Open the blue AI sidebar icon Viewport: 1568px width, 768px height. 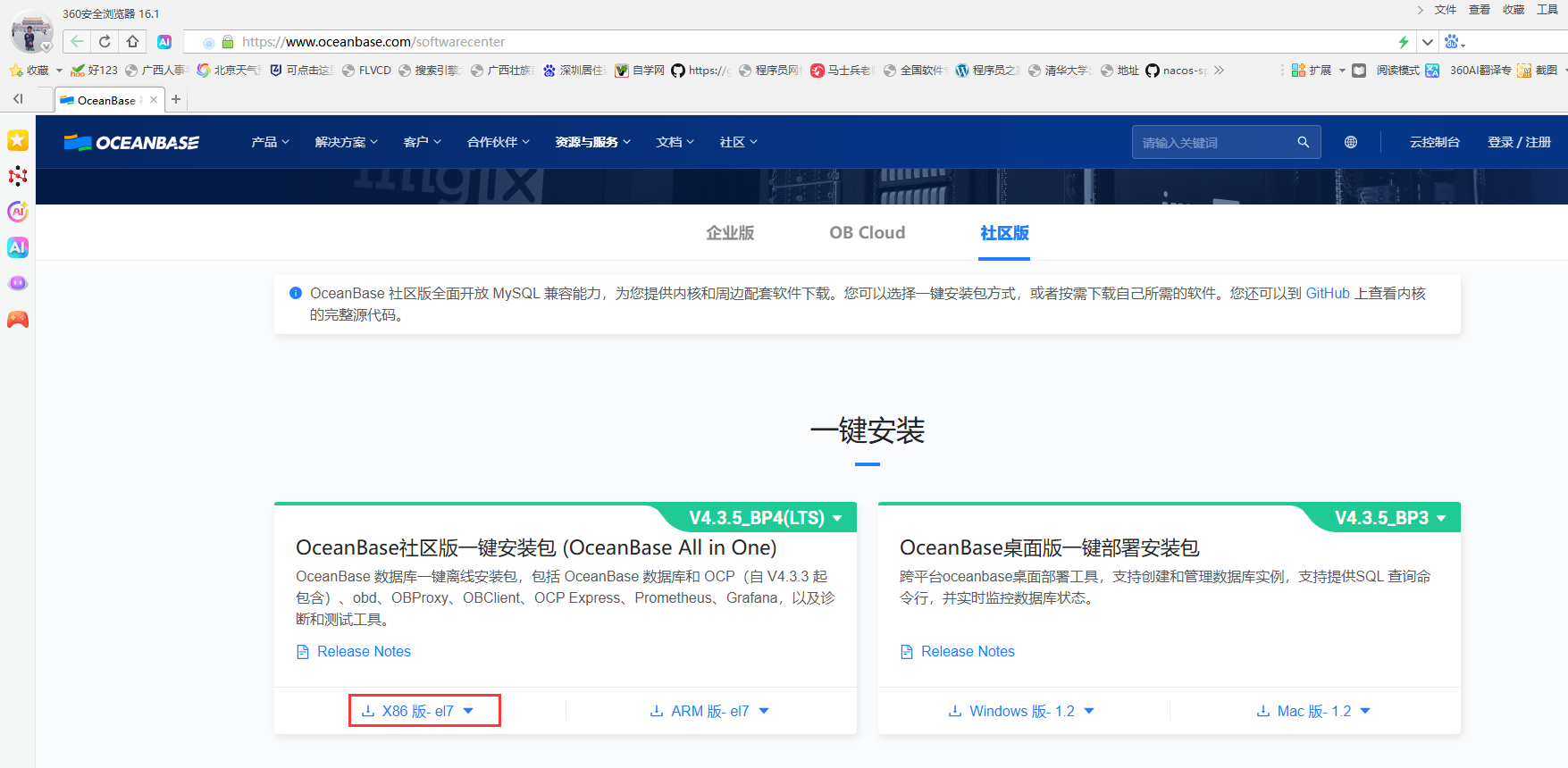tap(18, 247)
